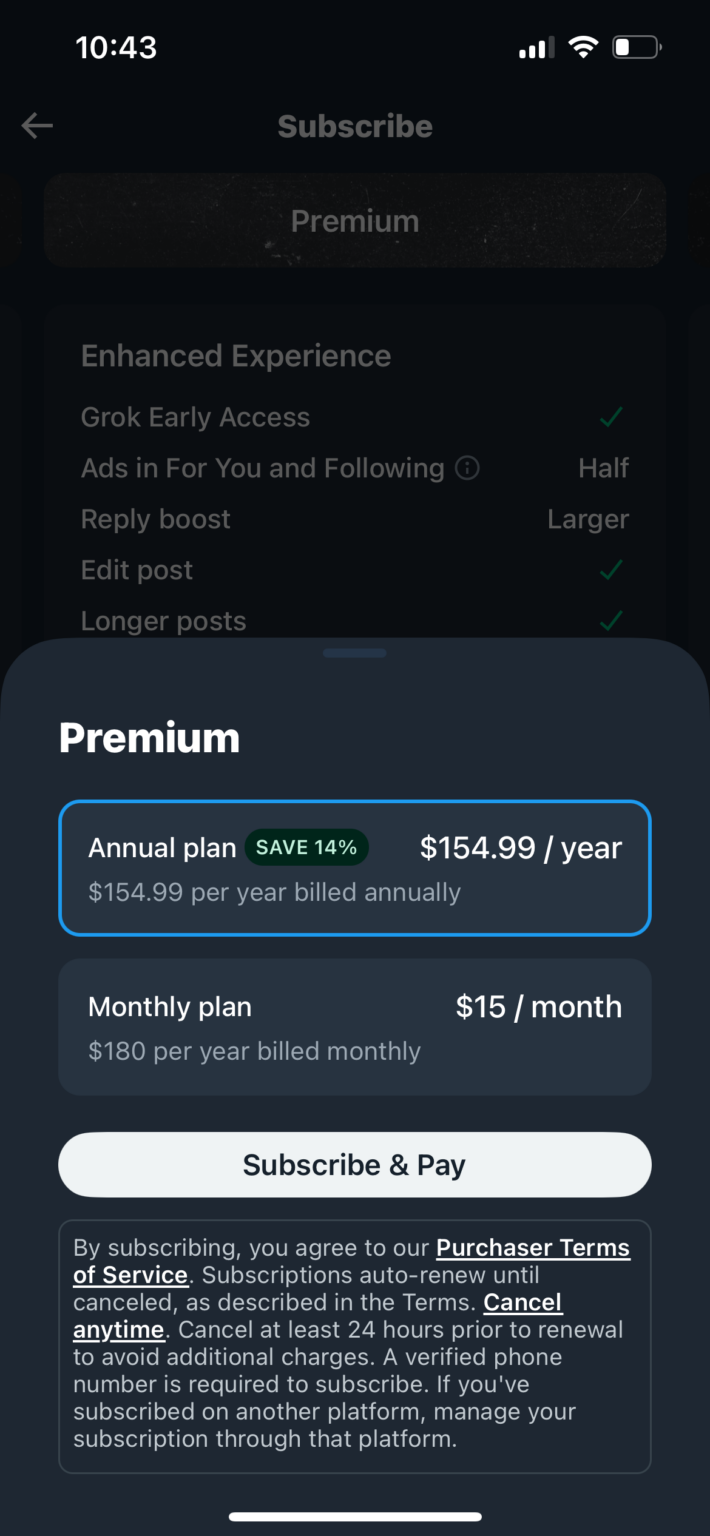
Task: Expand the Enhanced Experience feature list
Action: point(235,355)
